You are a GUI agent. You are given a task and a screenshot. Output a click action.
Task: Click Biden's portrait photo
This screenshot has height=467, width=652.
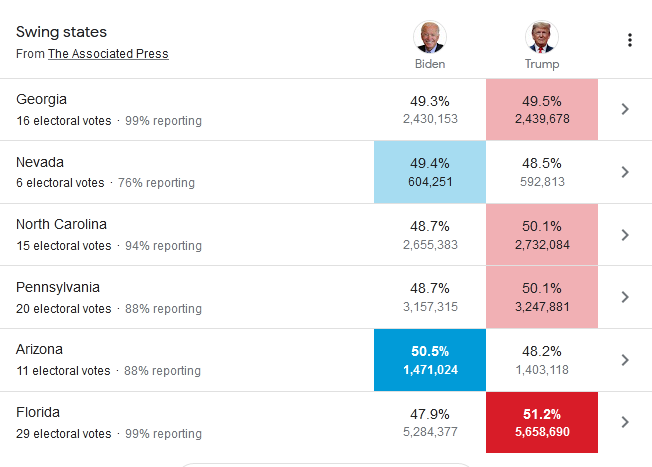click(x=430, y=36)
